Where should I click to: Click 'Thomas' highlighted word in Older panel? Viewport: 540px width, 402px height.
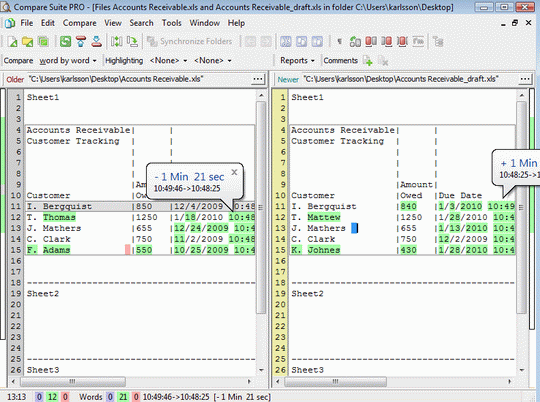pyautogui.click(x=59, y=217)
